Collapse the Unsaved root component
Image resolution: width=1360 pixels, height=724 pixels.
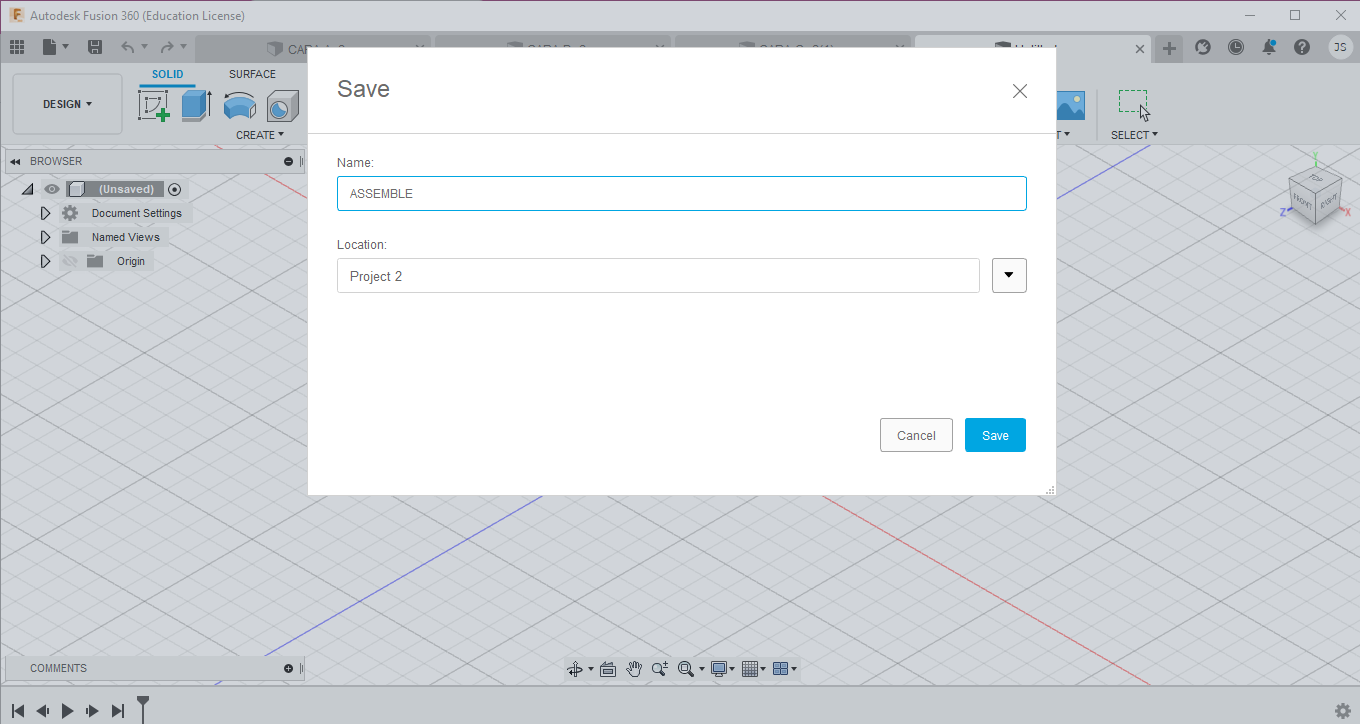[x=28, y=189]
